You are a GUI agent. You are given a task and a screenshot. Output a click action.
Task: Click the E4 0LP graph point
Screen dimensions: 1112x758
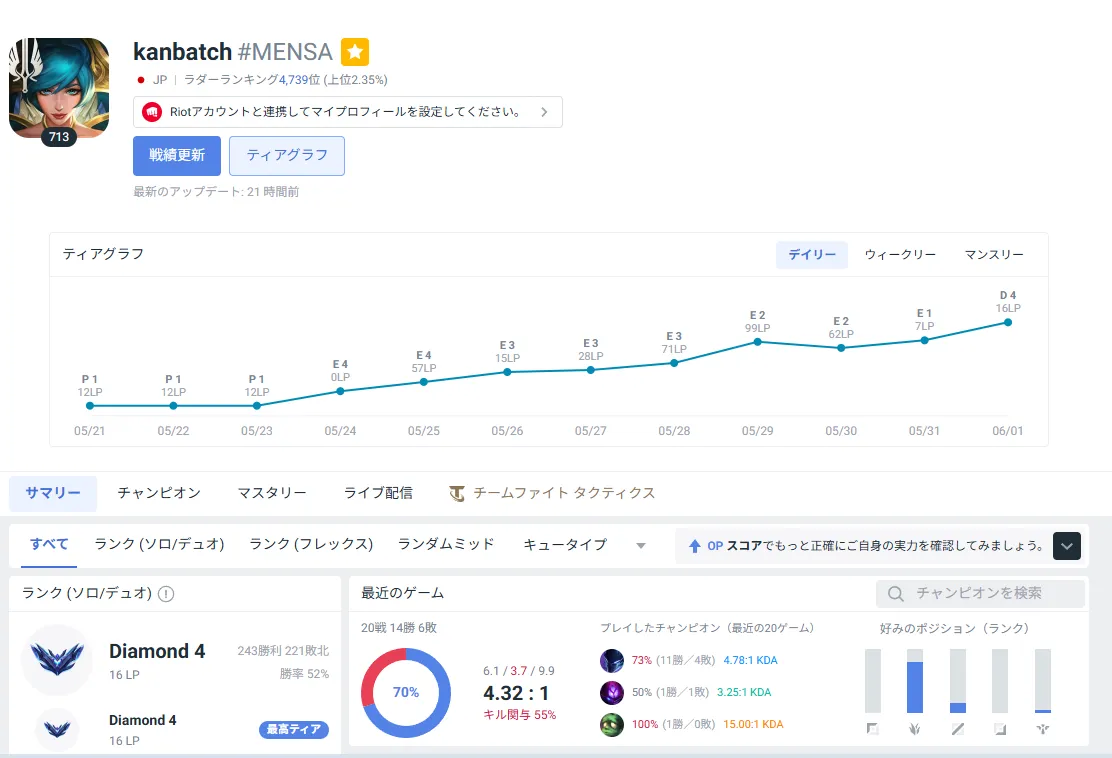click(340, 391)
